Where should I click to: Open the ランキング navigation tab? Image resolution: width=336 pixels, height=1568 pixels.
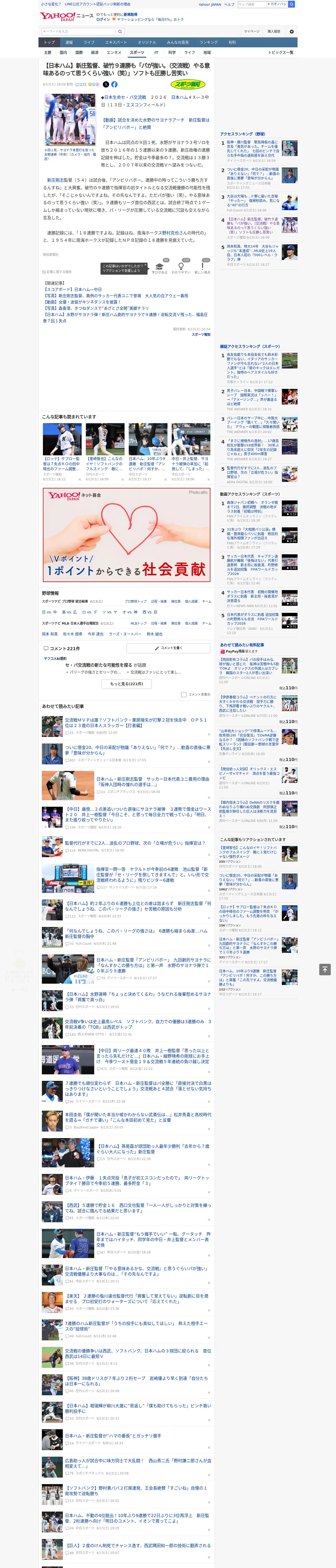[x=209, y=43]
